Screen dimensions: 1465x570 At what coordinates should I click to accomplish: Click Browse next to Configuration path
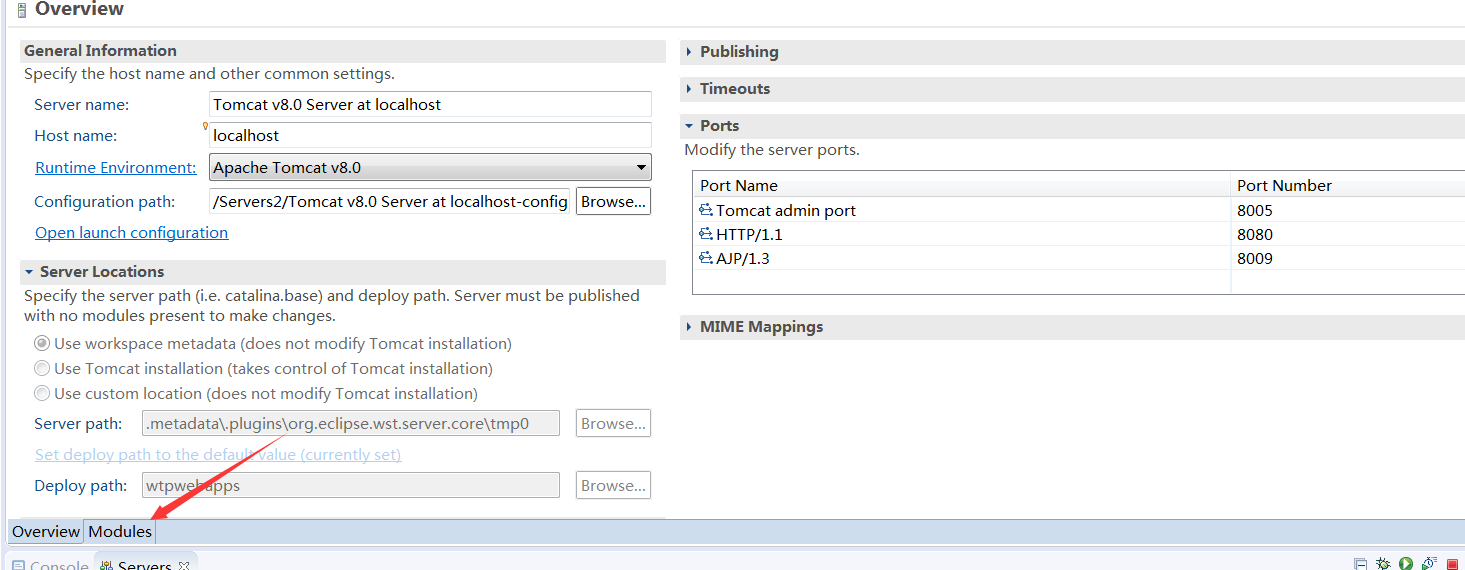click(613, 201)
